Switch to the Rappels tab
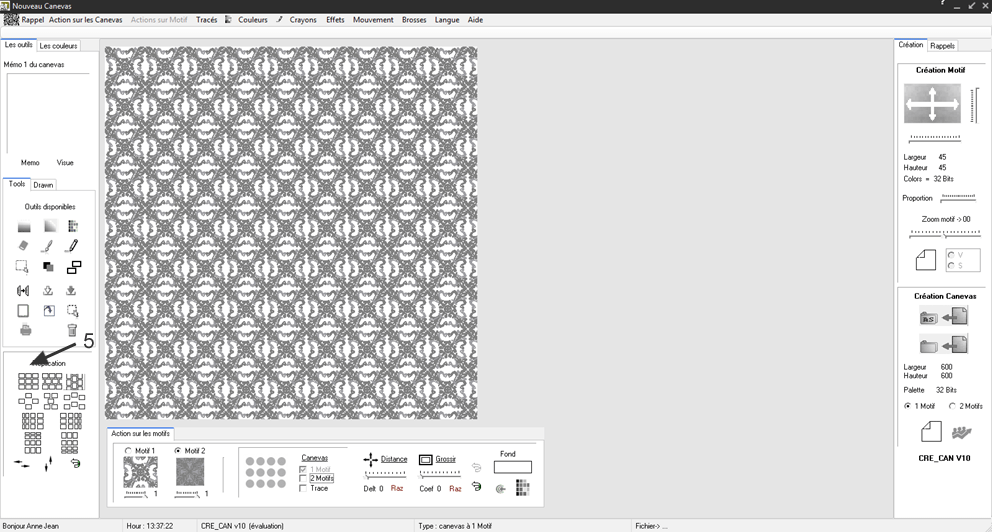The height and width of the screenshot is (532, 992). tap(942, 46)
